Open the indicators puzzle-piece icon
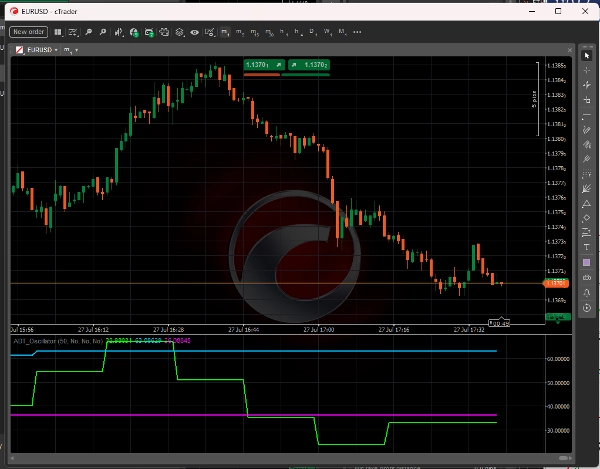 [164, 32]
